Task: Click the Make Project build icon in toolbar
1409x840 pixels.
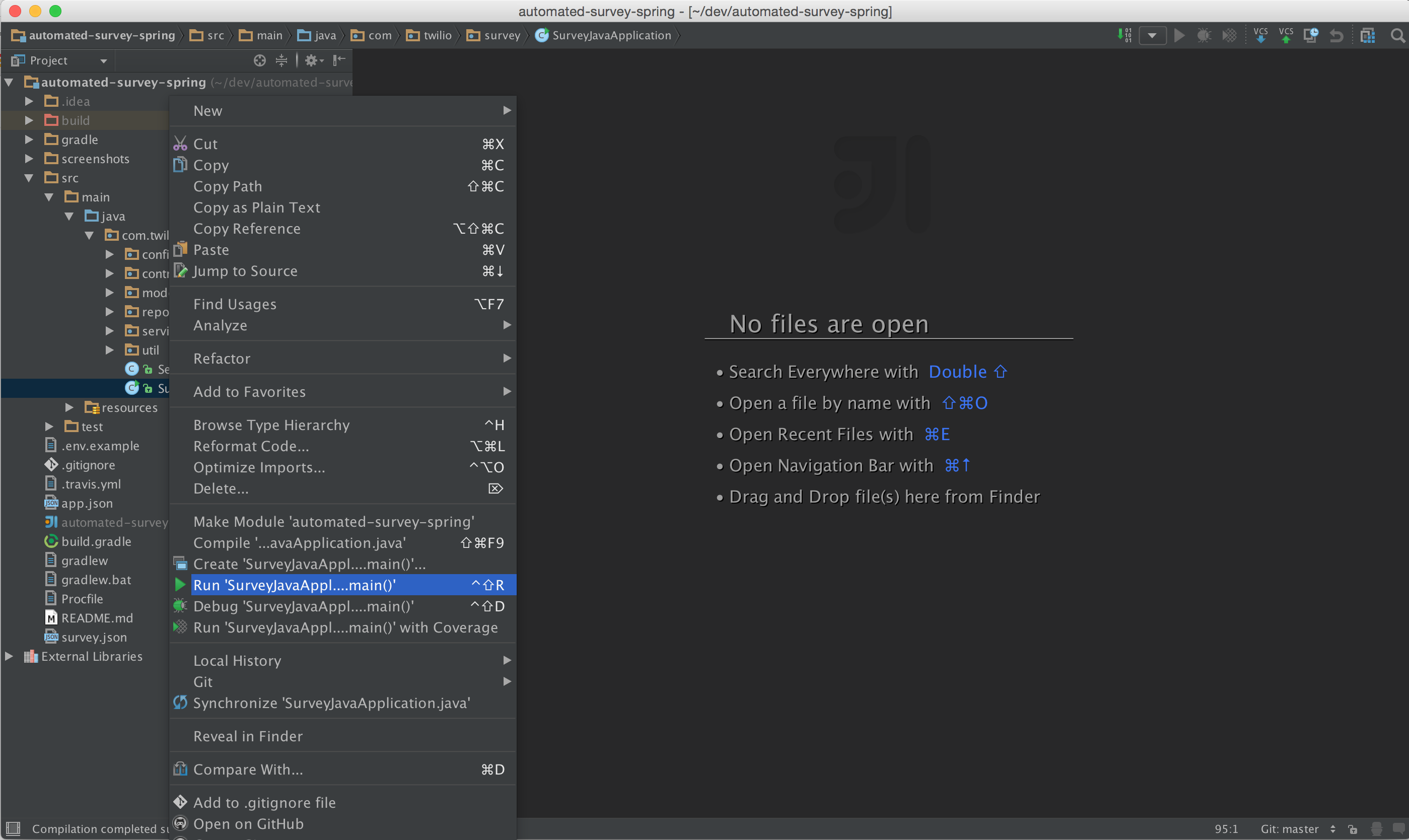Action: pyautogui.click(x=1124, y=35)
